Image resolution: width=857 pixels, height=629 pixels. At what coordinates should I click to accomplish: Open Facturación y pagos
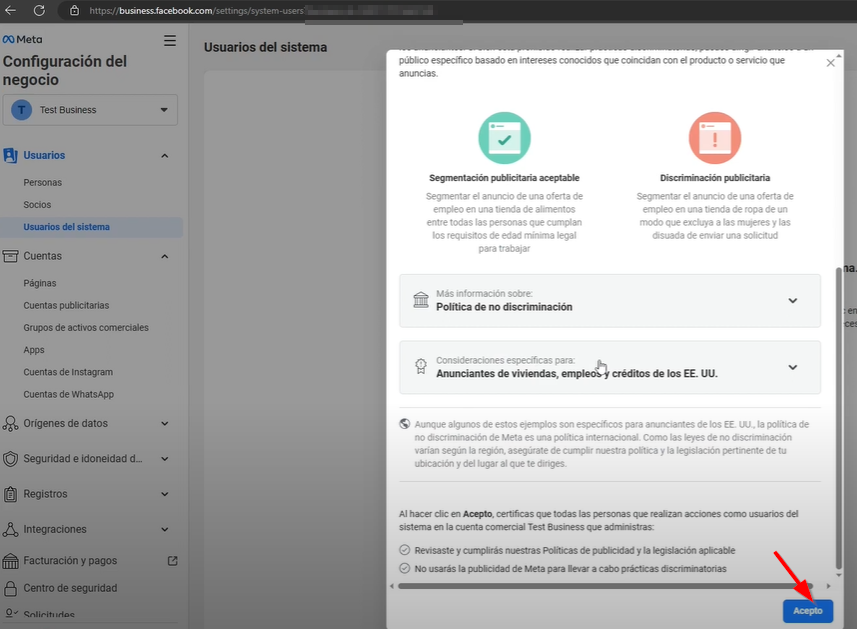click(70, 561)
